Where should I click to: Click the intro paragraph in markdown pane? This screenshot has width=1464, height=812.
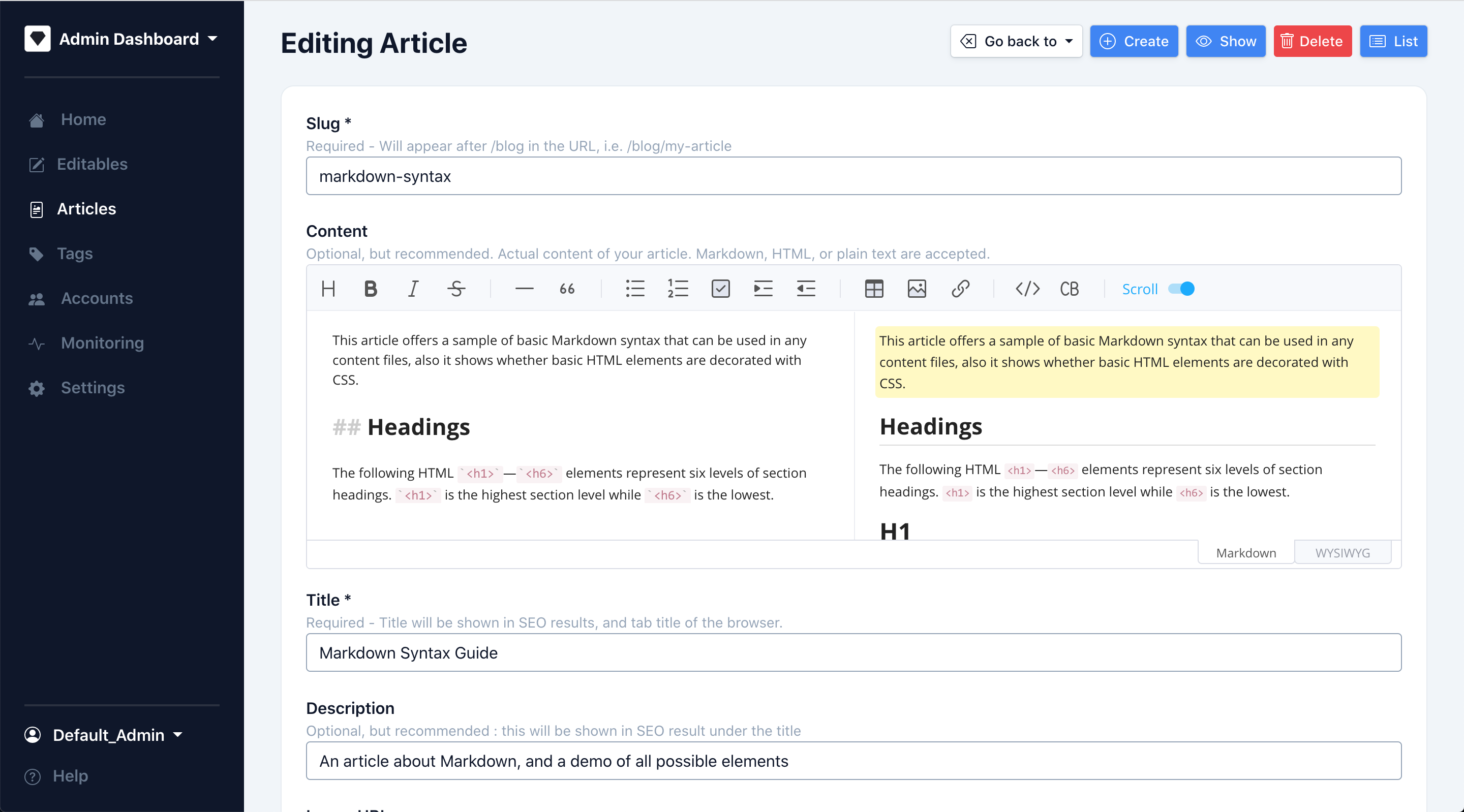(569, 360)
